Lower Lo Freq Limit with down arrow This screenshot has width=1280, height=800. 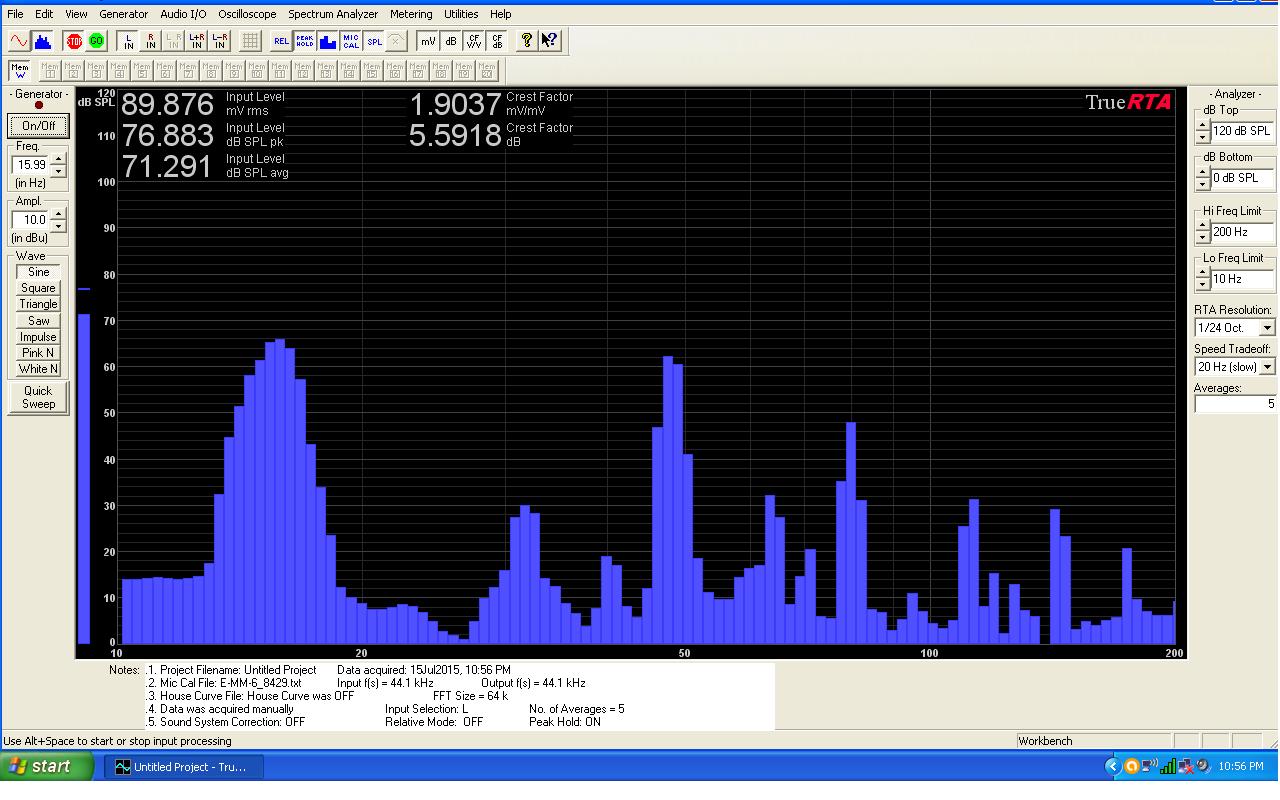coord(1202,285)
